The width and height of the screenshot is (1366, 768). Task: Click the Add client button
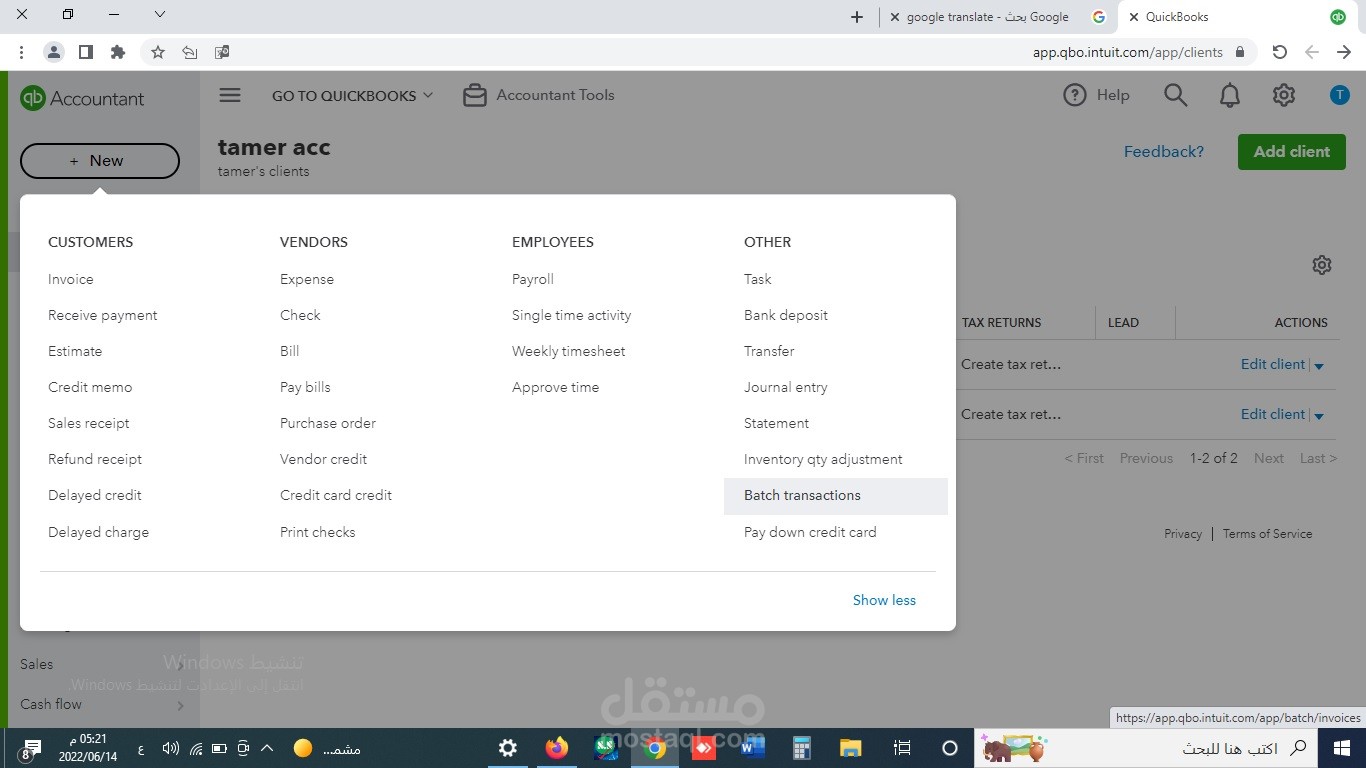[x=1292, y=152]
